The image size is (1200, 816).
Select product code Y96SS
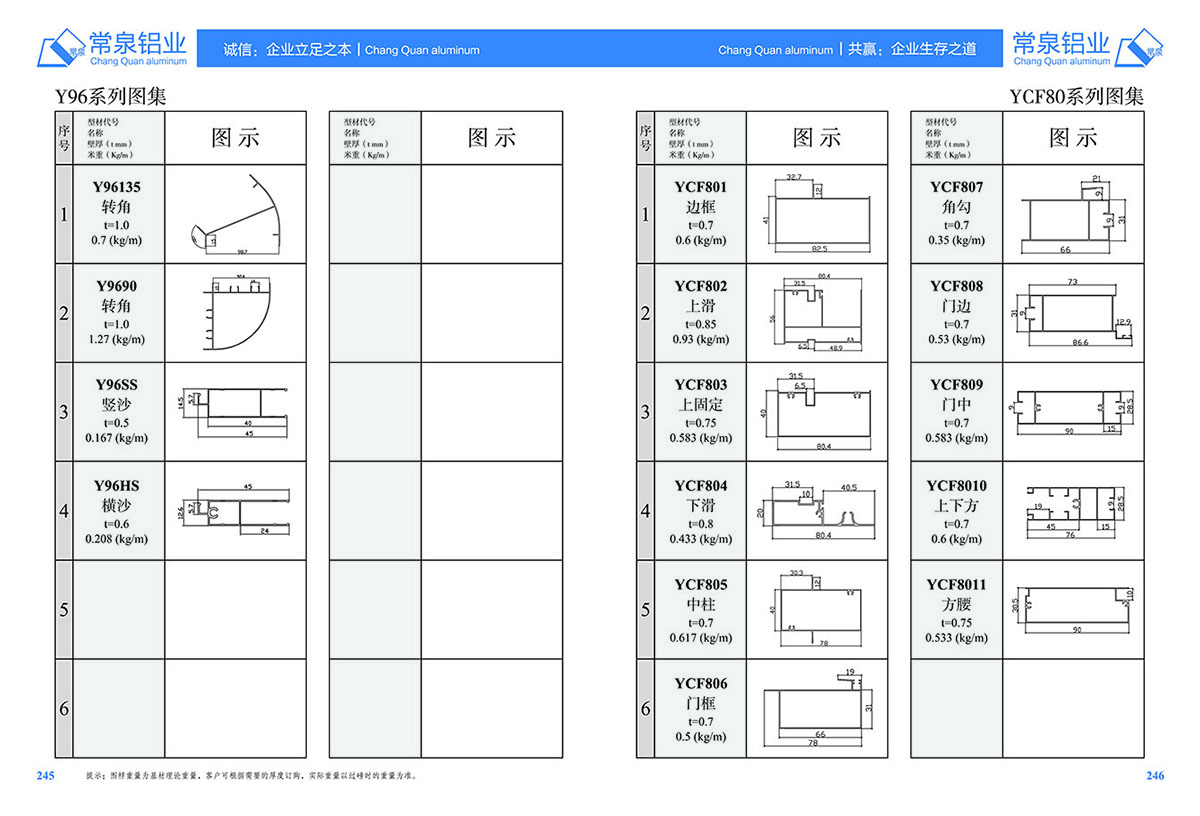pyautogui.click(x=117, y=385)
